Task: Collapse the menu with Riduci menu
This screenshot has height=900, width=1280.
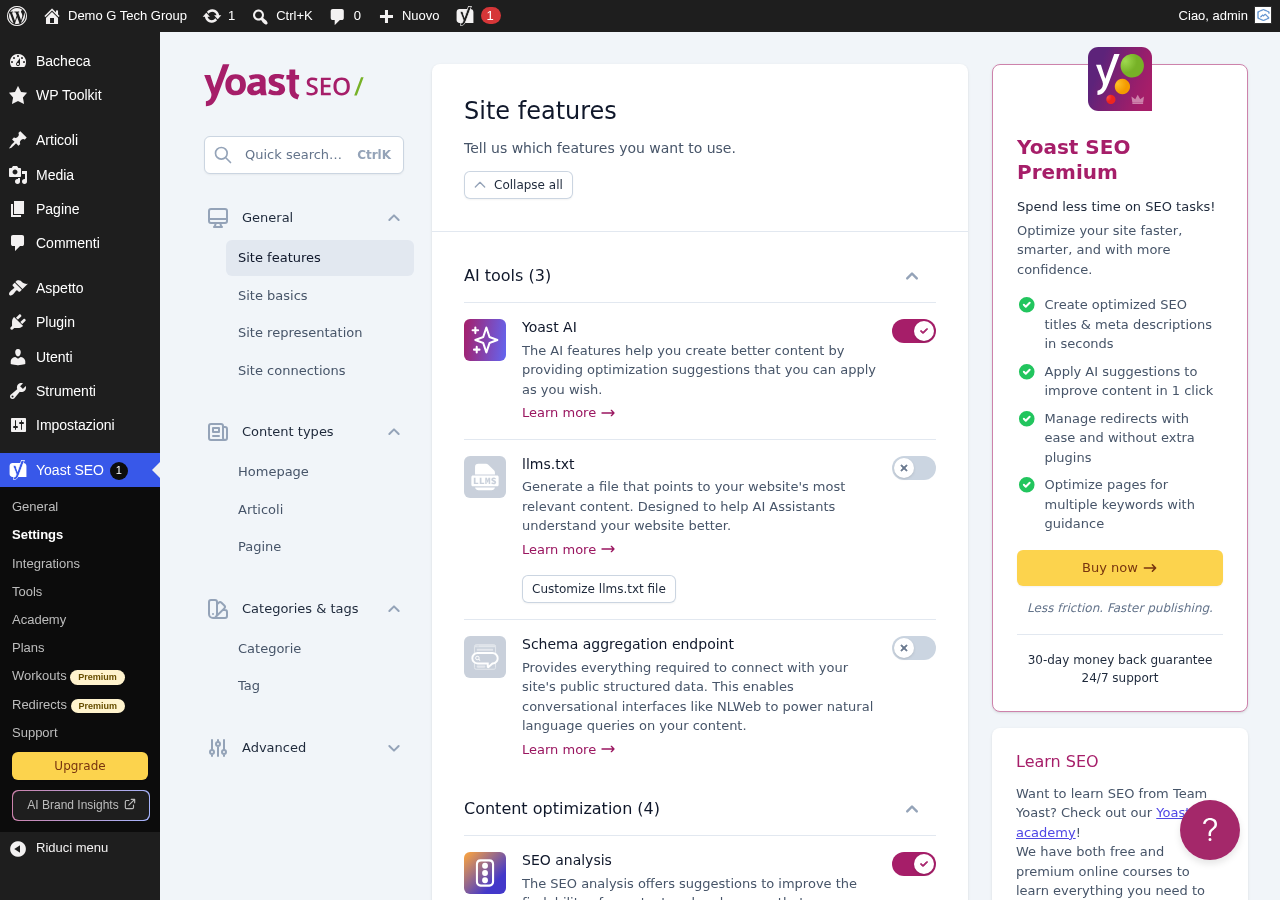Action: pyautogui.click(x=80, y=848)
